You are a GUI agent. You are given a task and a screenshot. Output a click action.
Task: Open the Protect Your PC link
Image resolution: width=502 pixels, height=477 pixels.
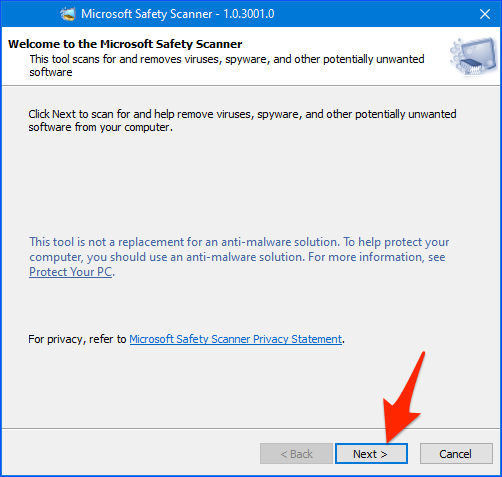point(70,272)
